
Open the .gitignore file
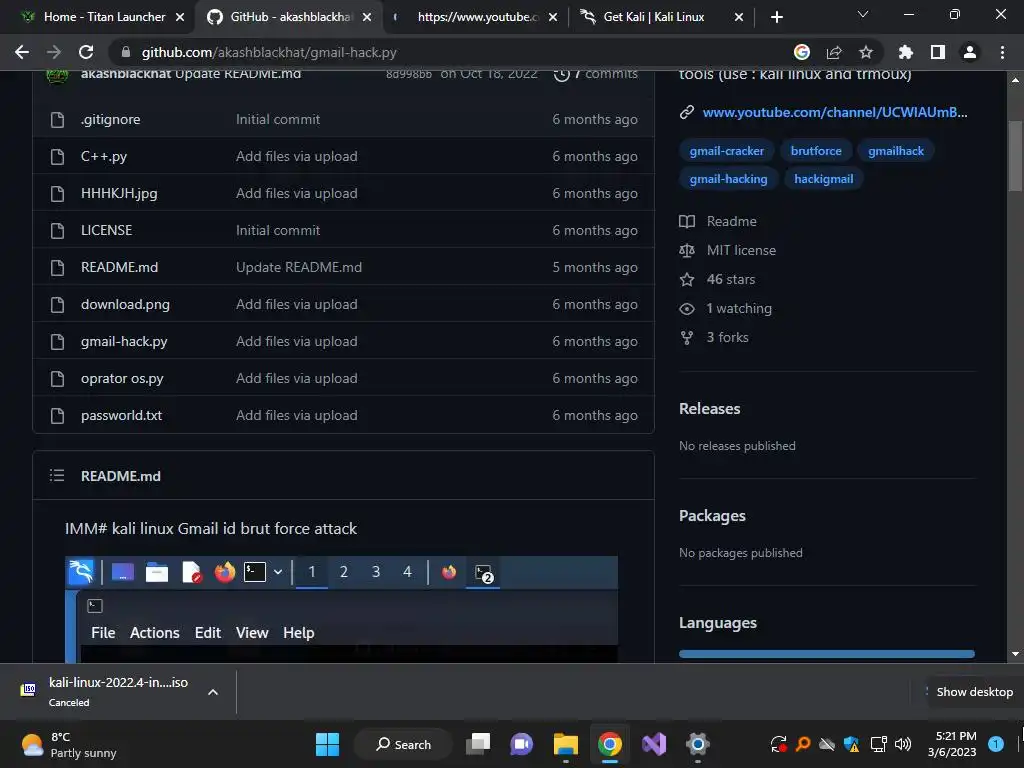coord(110,120)
